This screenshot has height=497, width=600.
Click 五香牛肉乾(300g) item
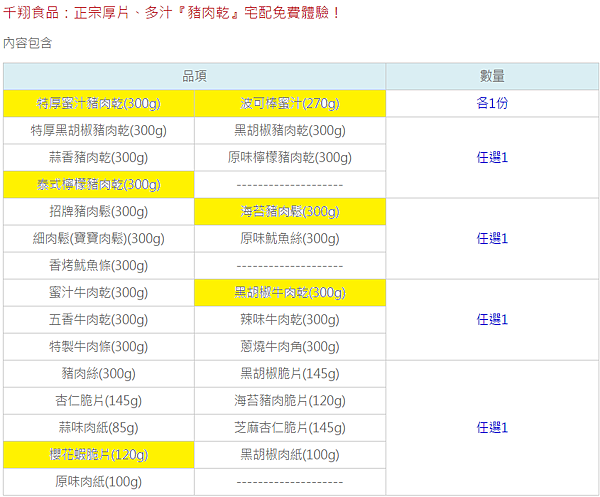coord(99,320)
